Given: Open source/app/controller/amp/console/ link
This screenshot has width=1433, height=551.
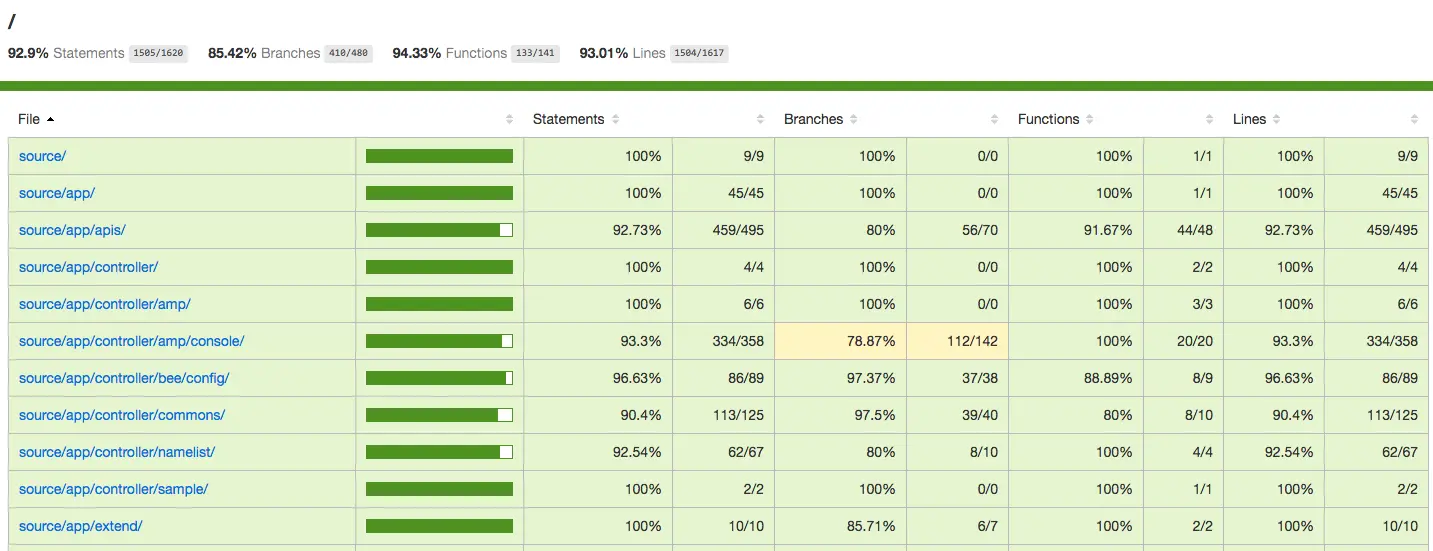Looking at the screenshot, I should point(131,341).
